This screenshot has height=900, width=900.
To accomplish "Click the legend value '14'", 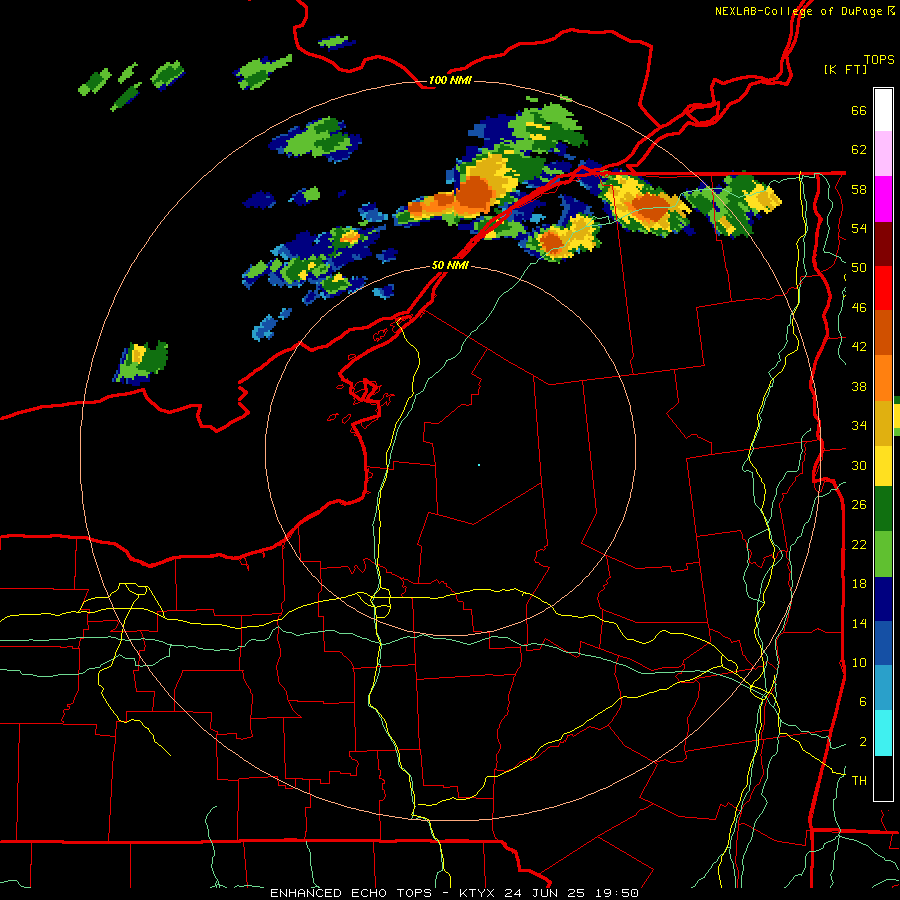I will coord(859,623).
